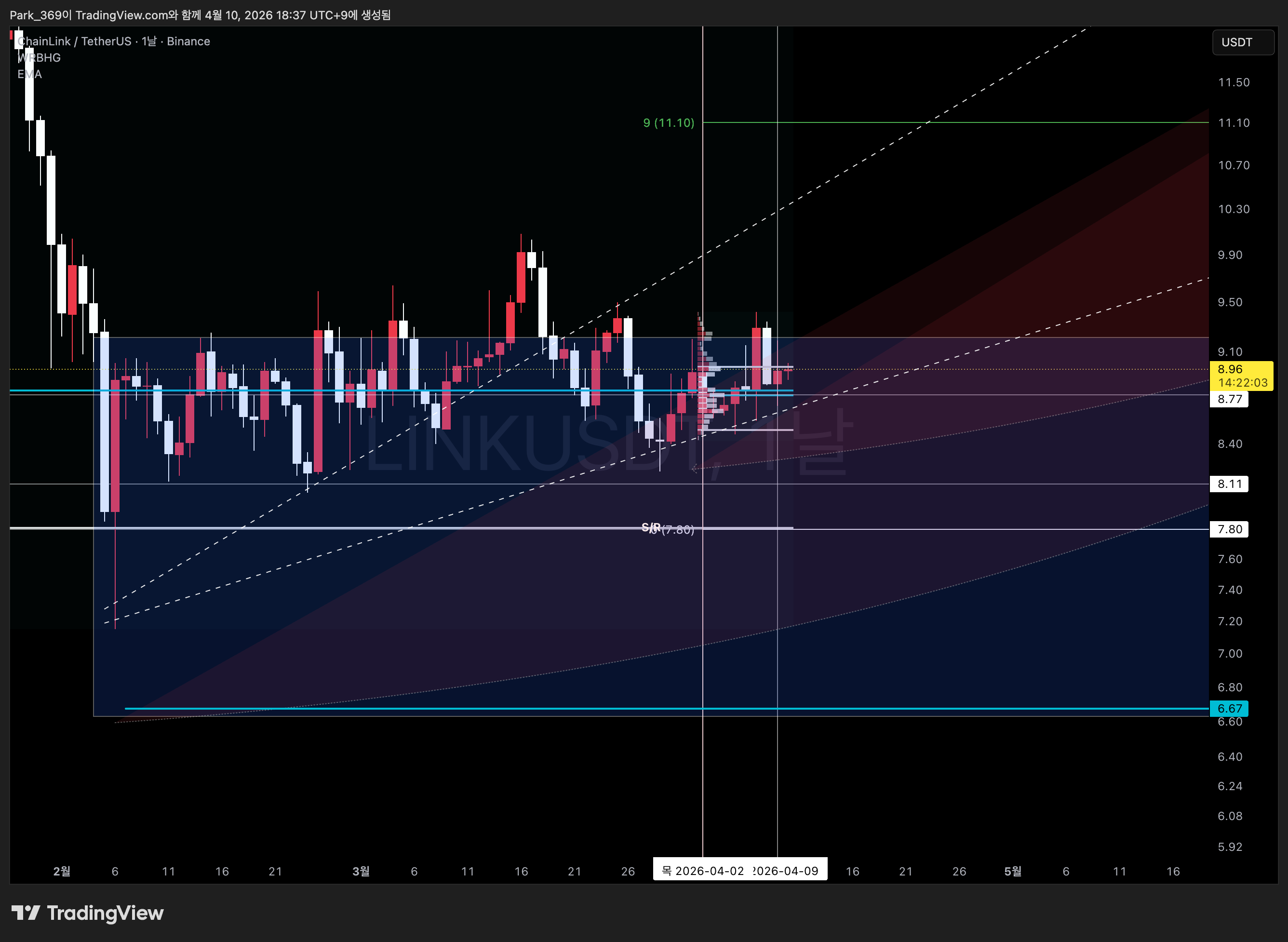Click the cyan 6.67 price tag
1288x942 pixels.
[x=1229, y=708]
